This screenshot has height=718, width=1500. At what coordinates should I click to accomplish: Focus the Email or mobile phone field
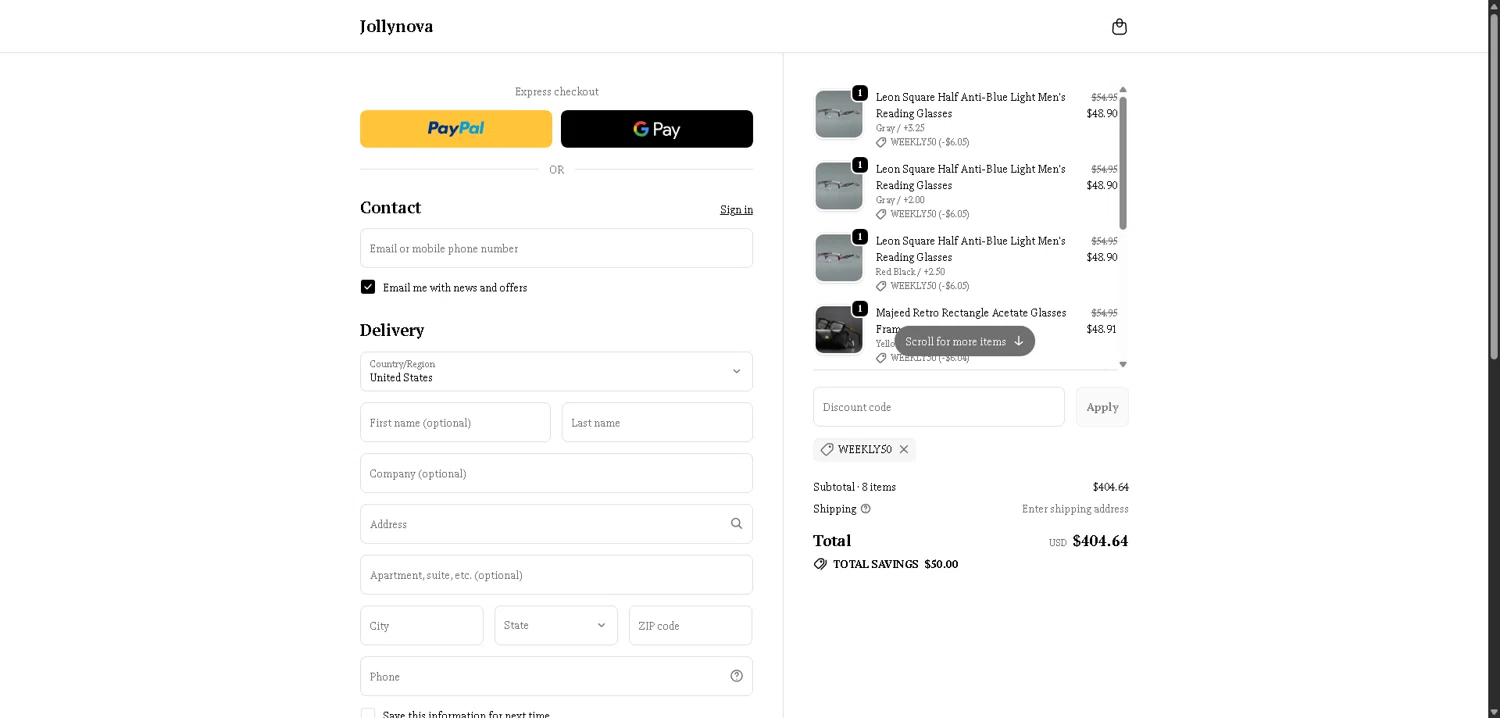coord(556,248)
